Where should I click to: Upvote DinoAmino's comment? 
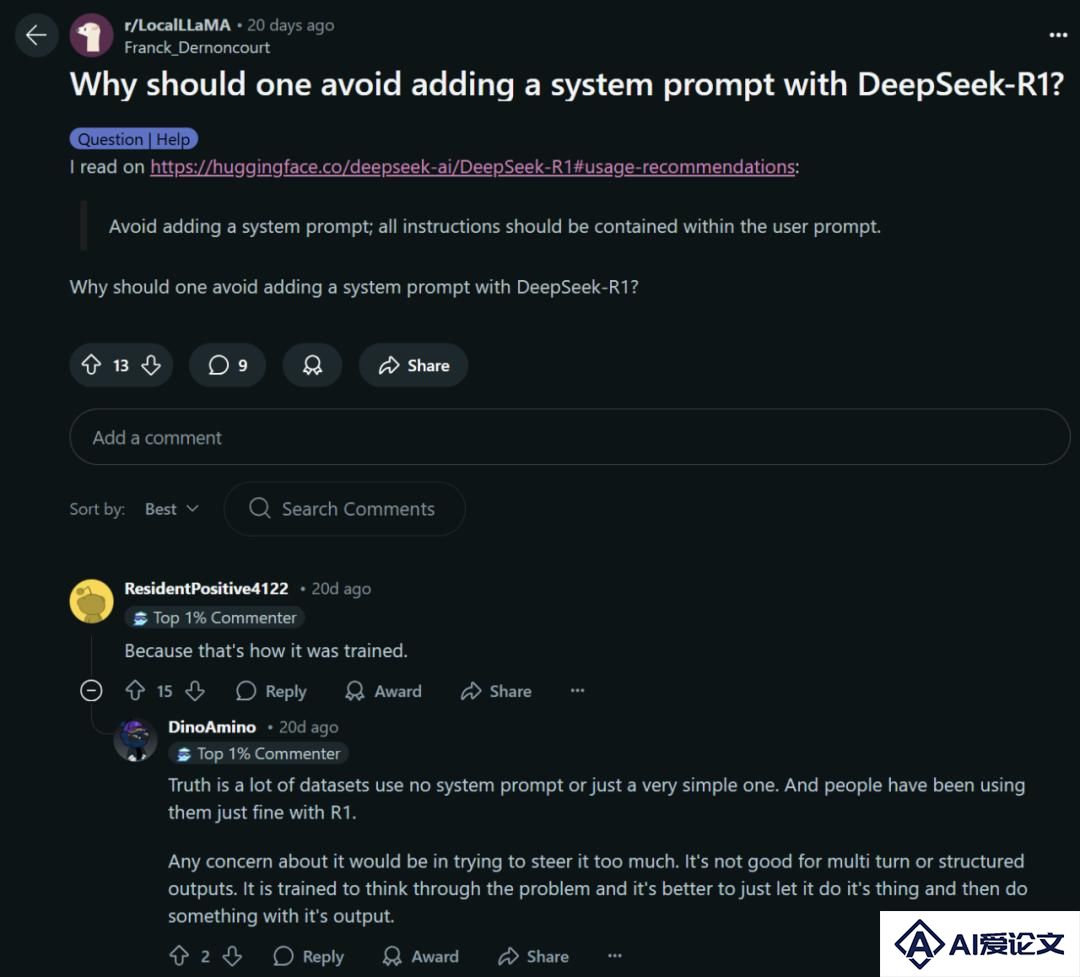pyautogui.click(x=179, y=956)
